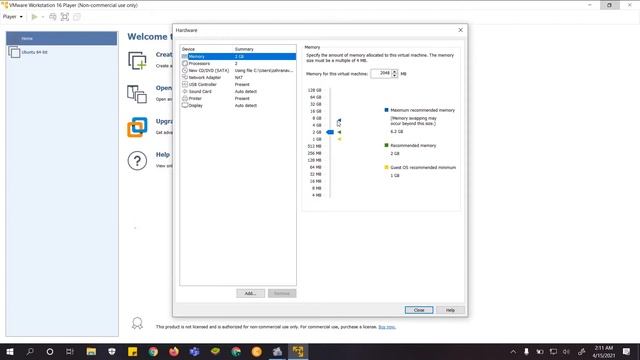Select the USB Controller device row
The height and width of the screenshot is (360, 640).
[238, 84]
